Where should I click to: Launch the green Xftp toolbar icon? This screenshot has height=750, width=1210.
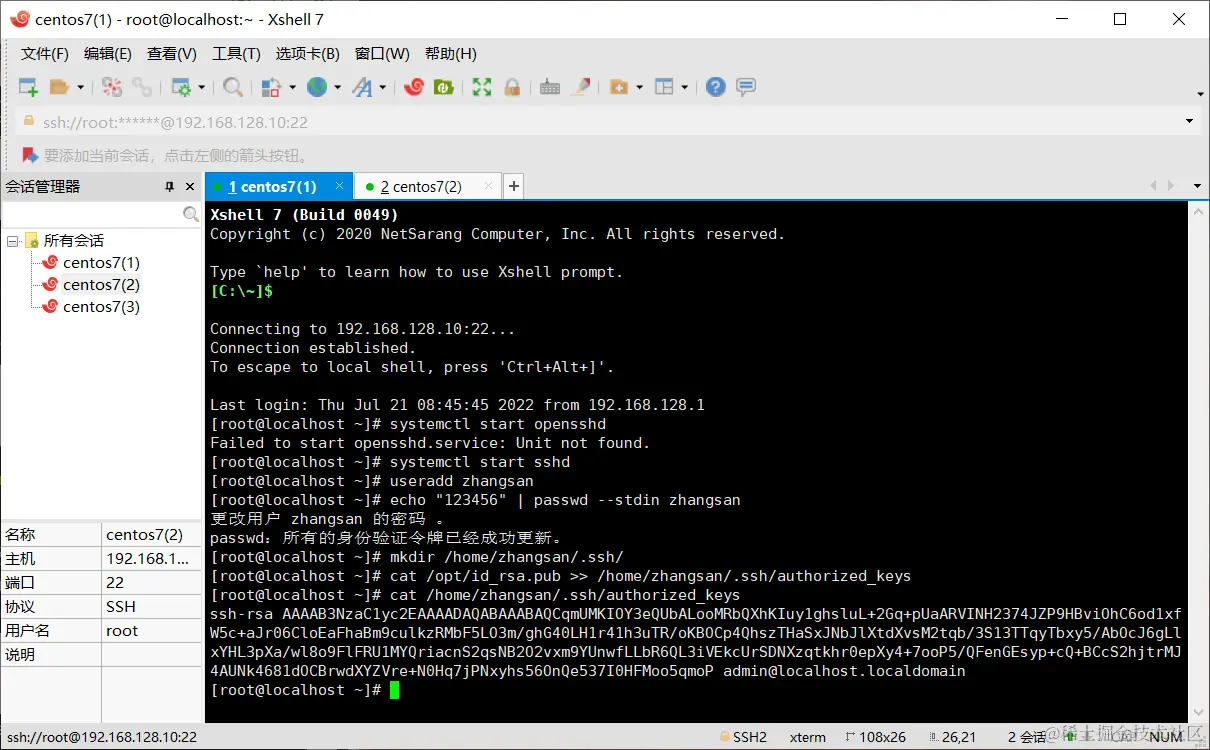[443, 88]
